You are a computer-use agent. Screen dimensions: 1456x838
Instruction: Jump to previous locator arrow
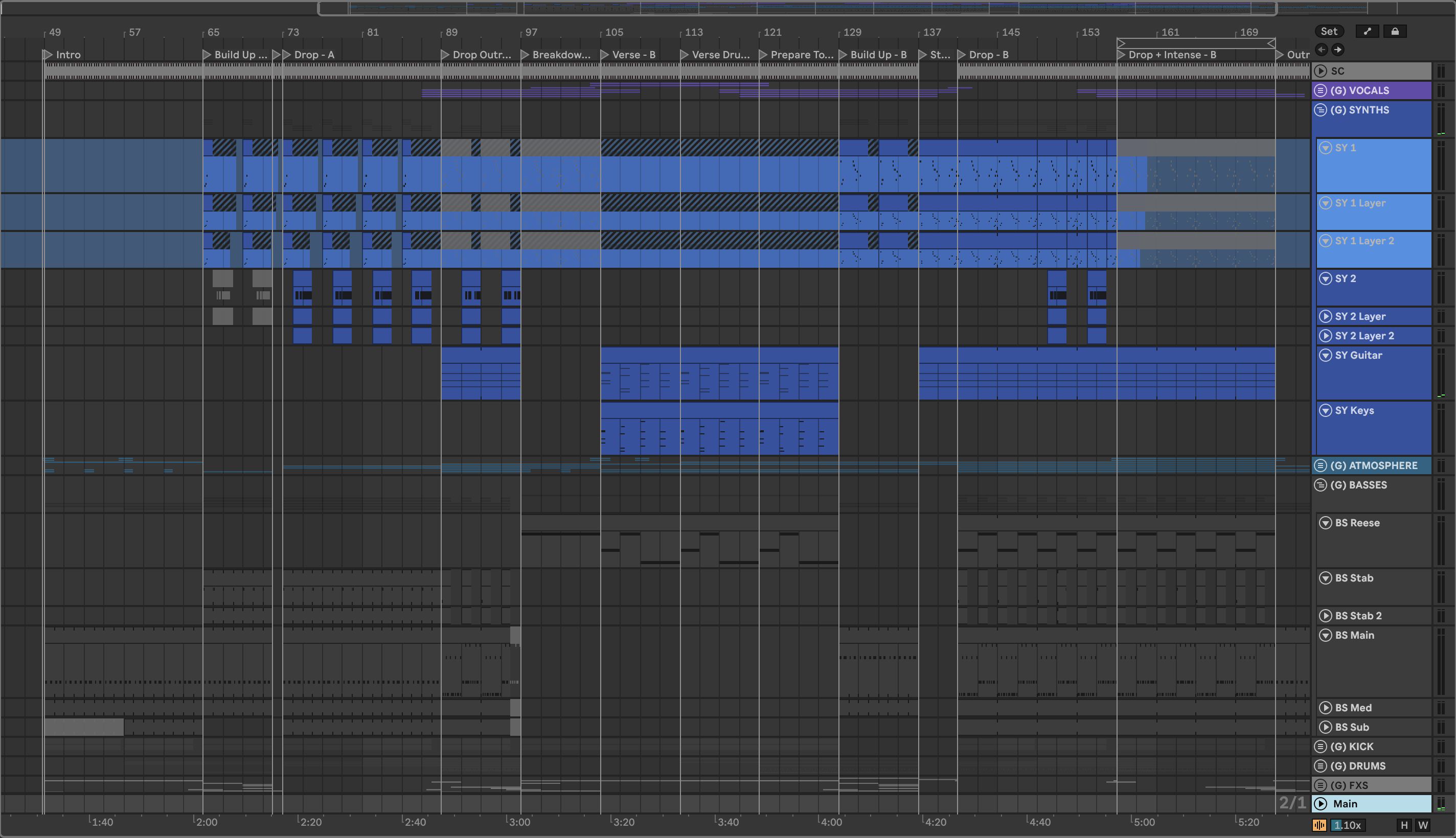(x=1322, y=50)
